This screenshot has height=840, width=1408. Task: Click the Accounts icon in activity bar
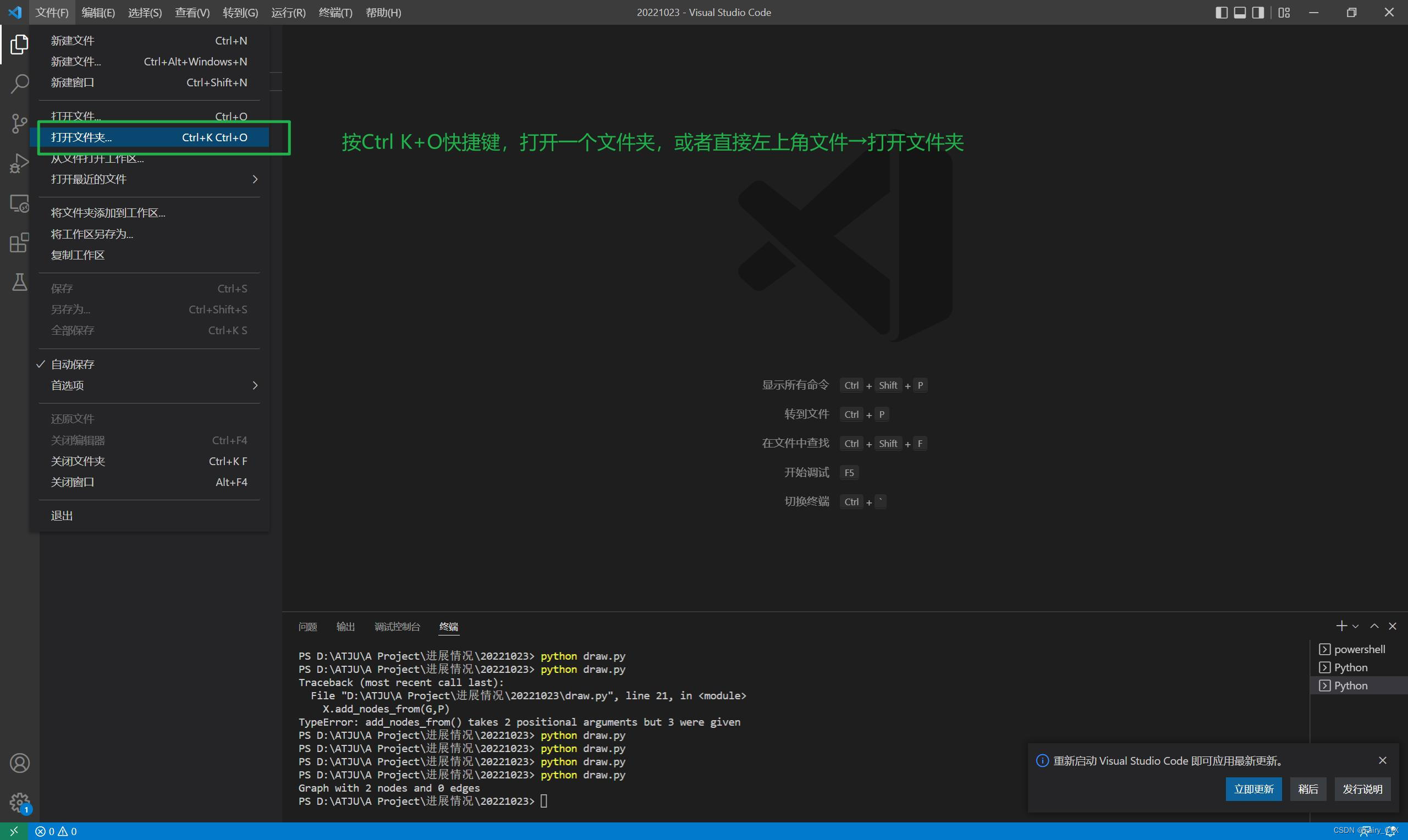click(19, 763)
